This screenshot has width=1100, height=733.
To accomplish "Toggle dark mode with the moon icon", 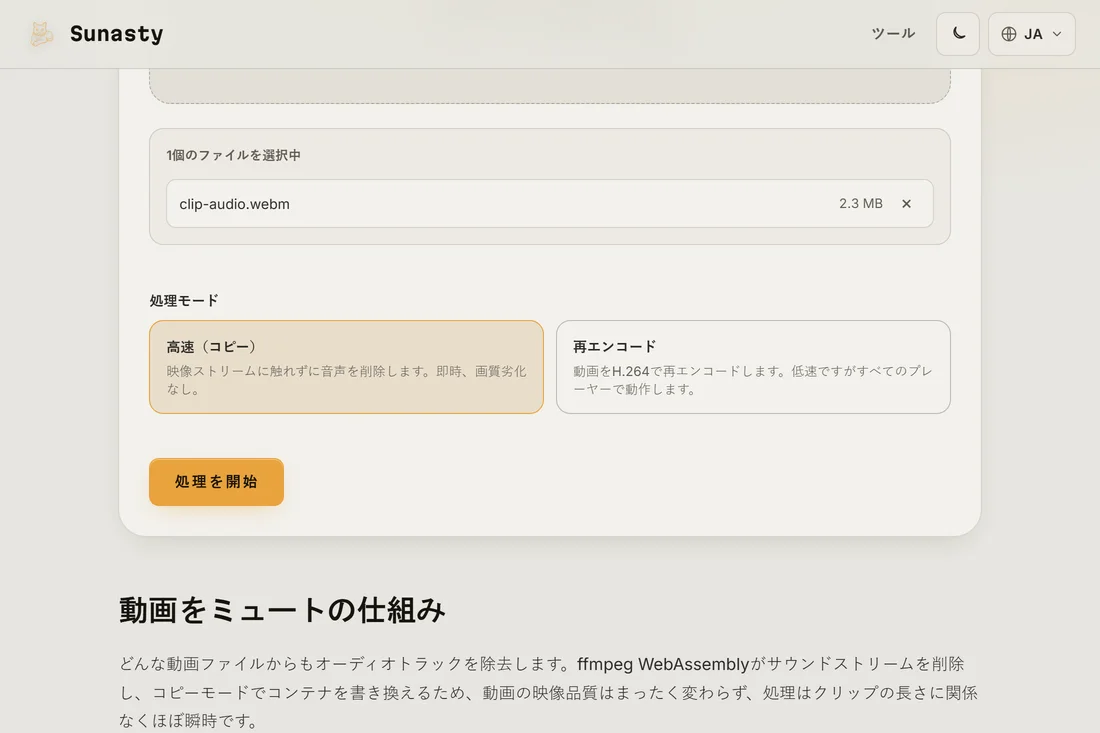I will click(x=958, y=34).
